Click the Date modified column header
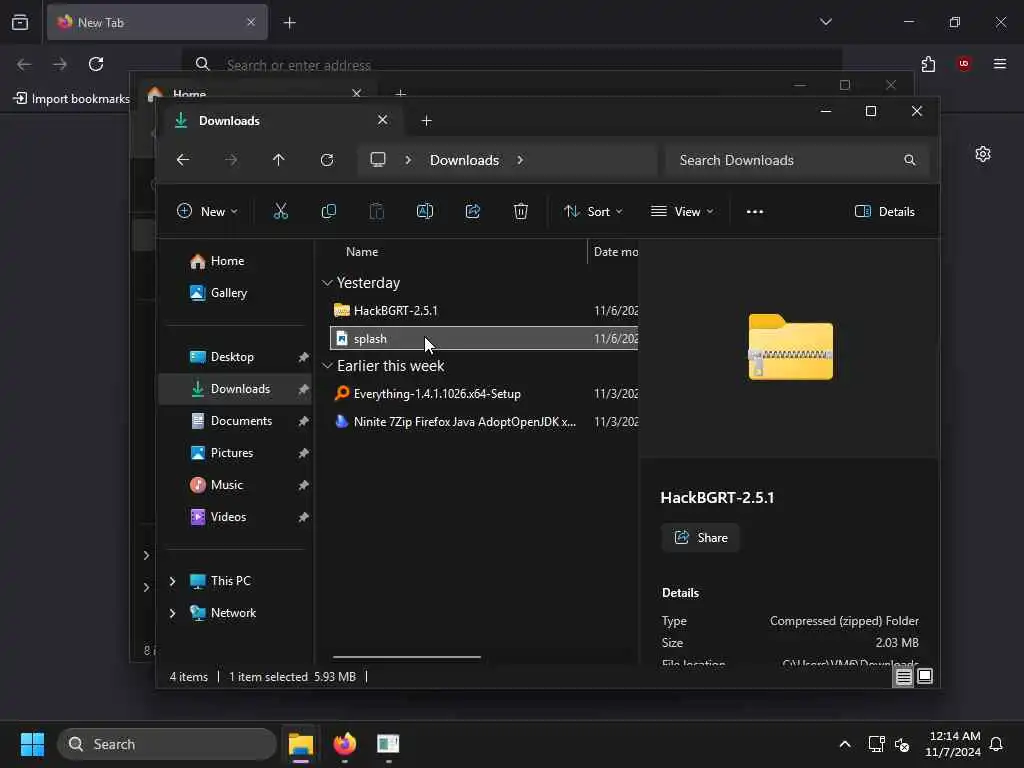This screenshot has width=1024, height=768. point(615,252)
